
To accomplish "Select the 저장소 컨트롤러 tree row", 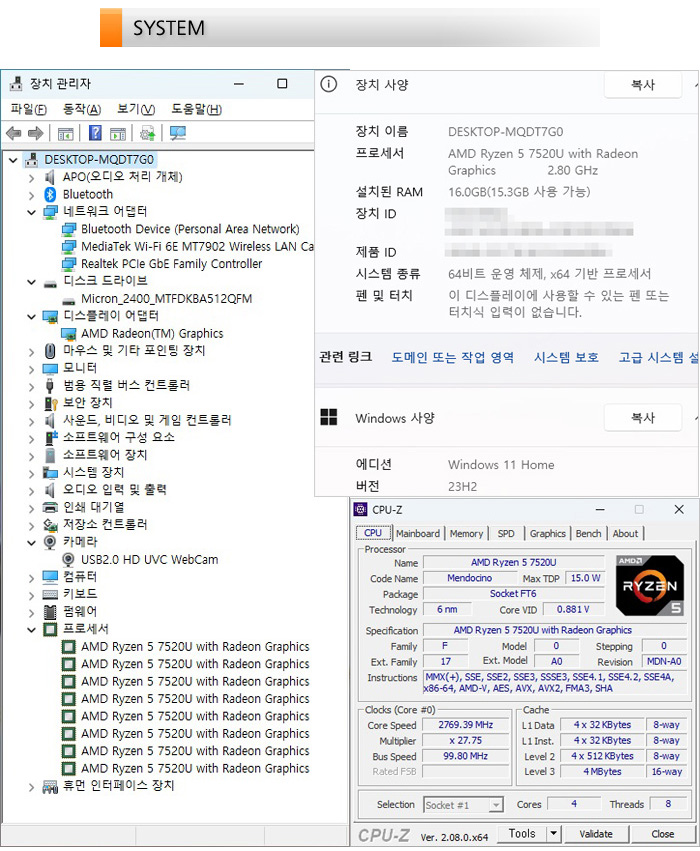I will pos(105,525).
